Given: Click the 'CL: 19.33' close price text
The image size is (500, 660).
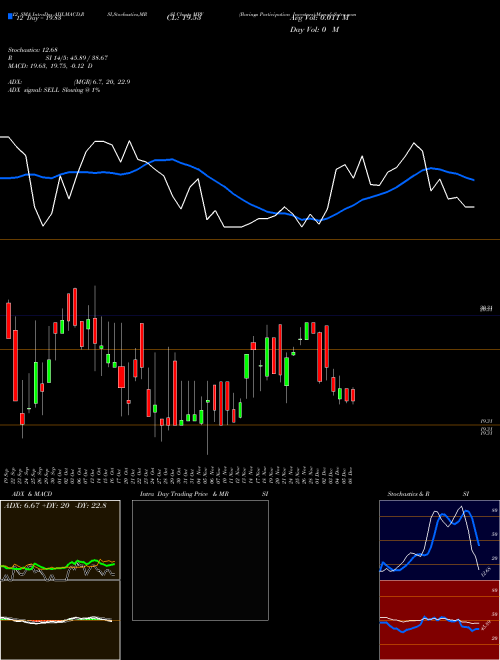Looking at the screenshot, I should tap(184, 18).
